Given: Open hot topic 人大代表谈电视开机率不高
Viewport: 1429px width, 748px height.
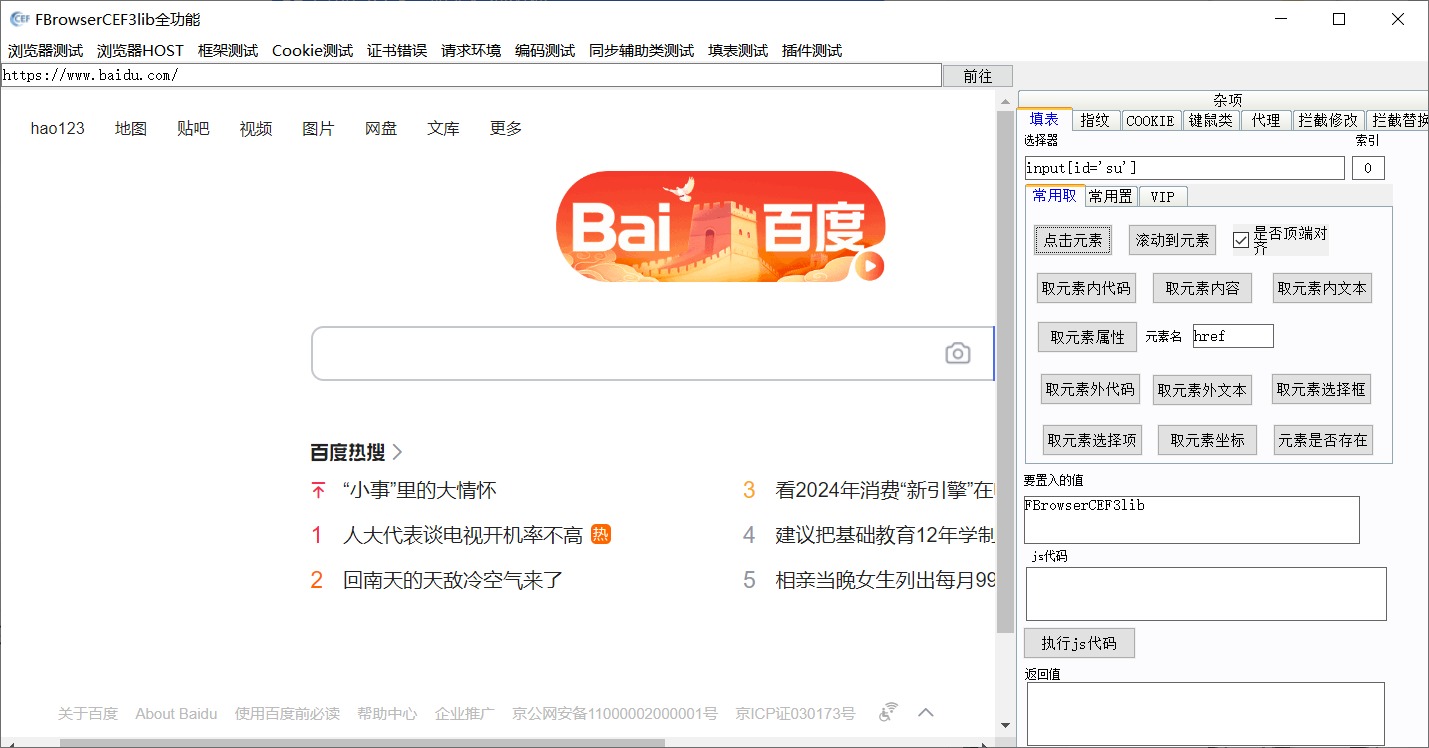Looking at the screenshot, I should pos(463,535).
